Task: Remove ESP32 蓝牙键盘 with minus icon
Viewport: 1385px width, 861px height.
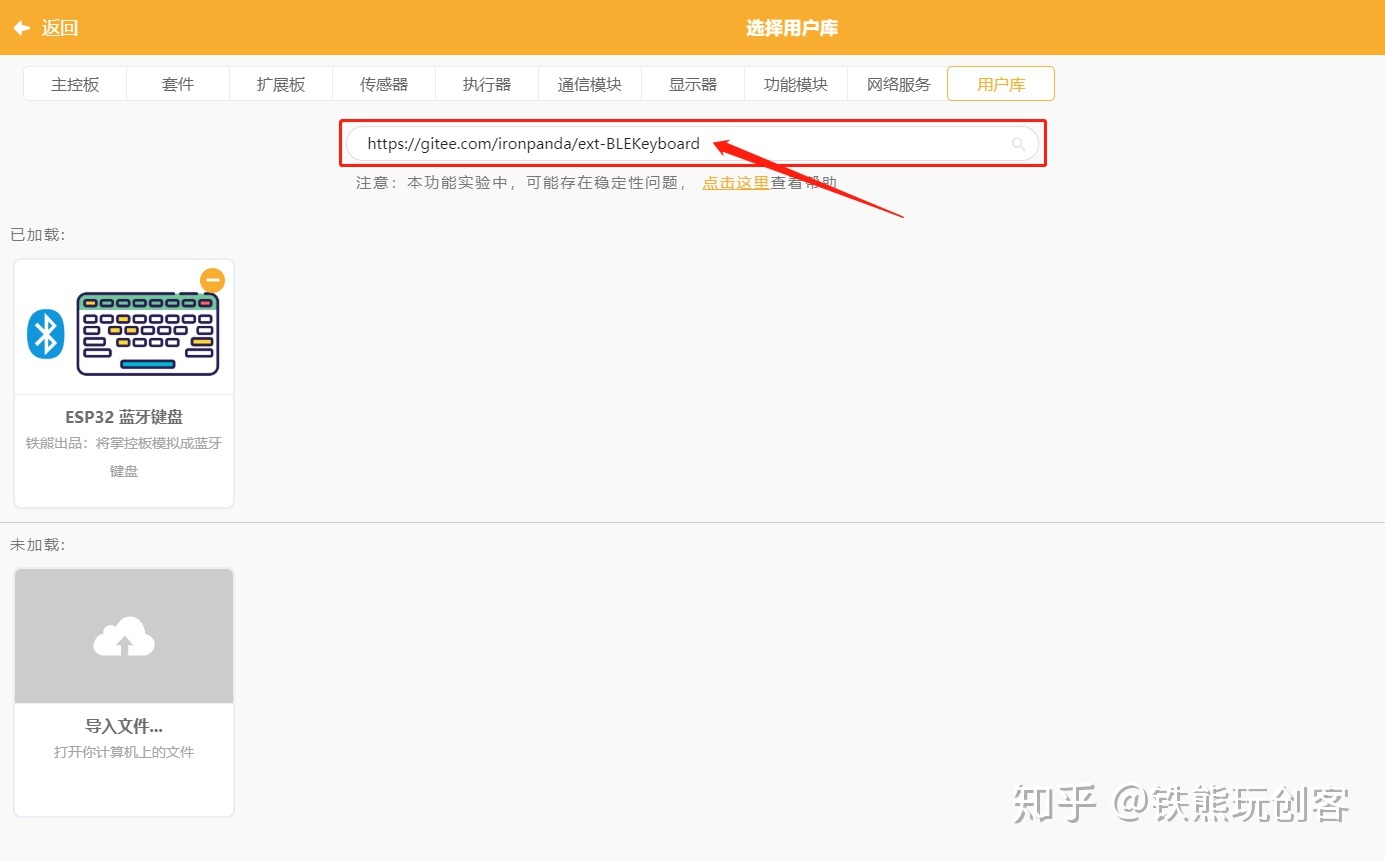Action: [x=212, y=280]
